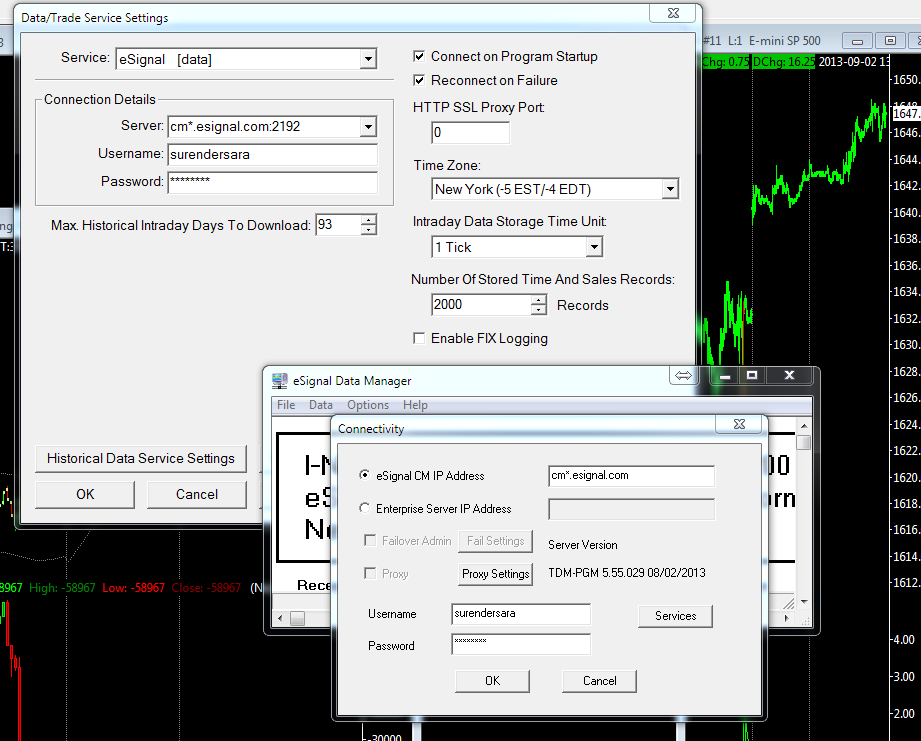Click vertical scrollbar thumb in Data Manager
Screen dimensions: 921x741
pos(804,442)
